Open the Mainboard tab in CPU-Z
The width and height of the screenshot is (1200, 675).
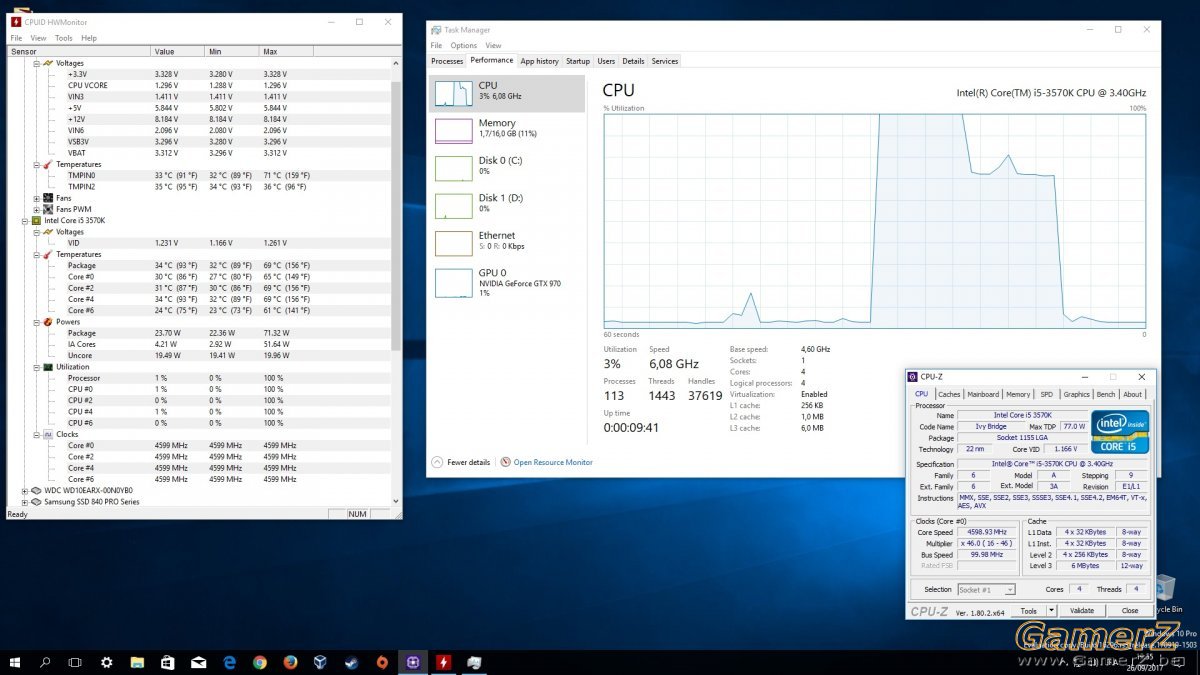pos(983,394)
